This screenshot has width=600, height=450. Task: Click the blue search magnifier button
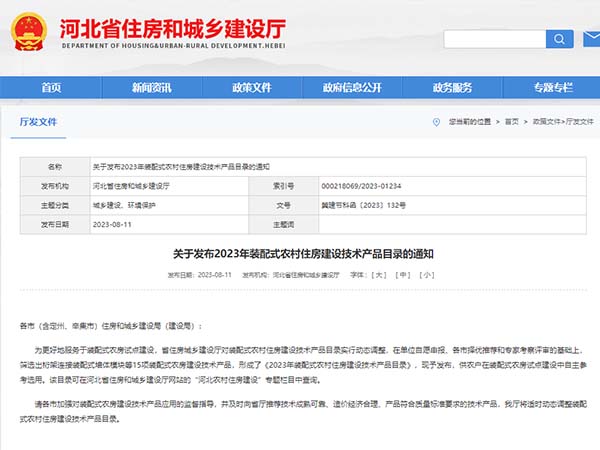[x=559, y=39]
